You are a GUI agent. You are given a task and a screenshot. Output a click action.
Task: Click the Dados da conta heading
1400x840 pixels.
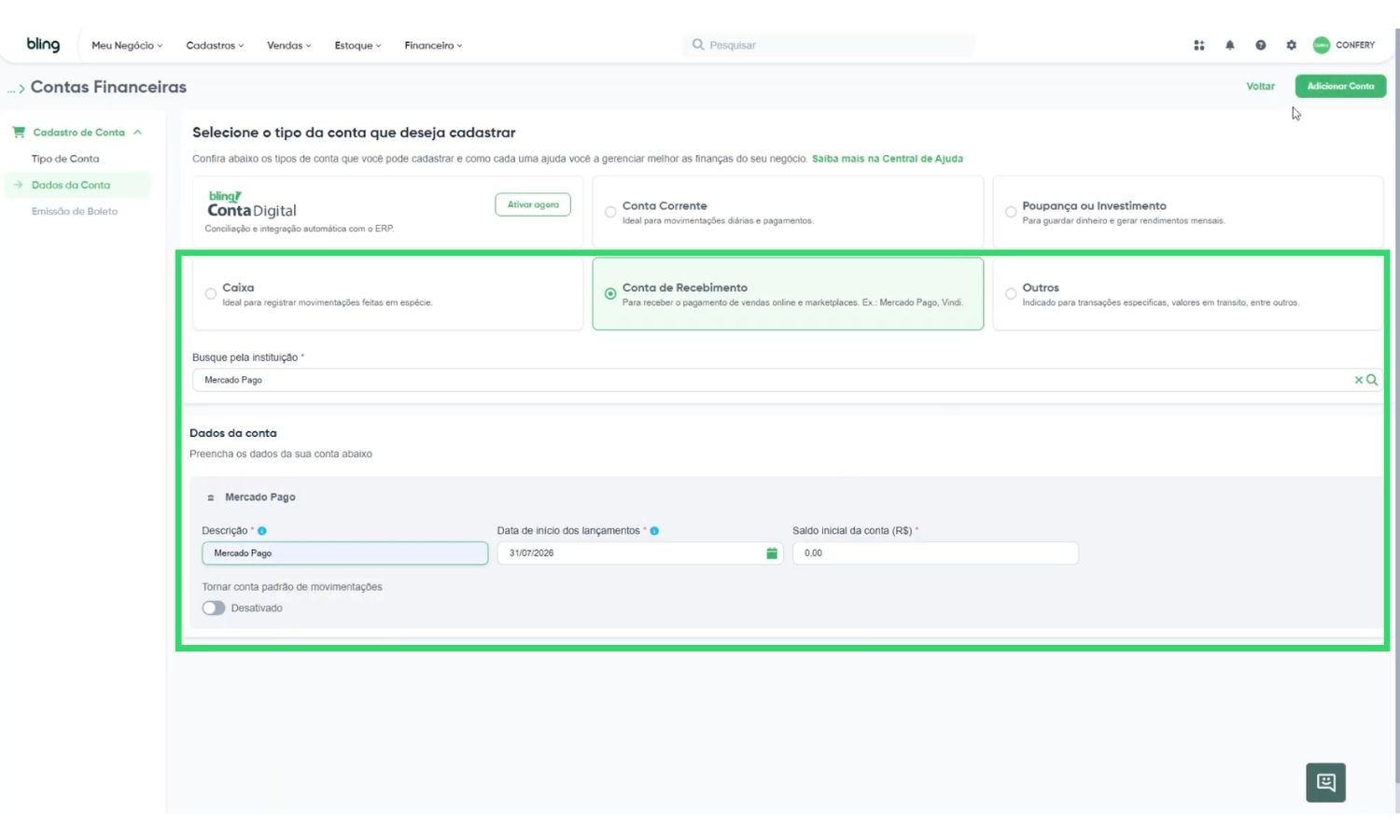pos(233,433)
